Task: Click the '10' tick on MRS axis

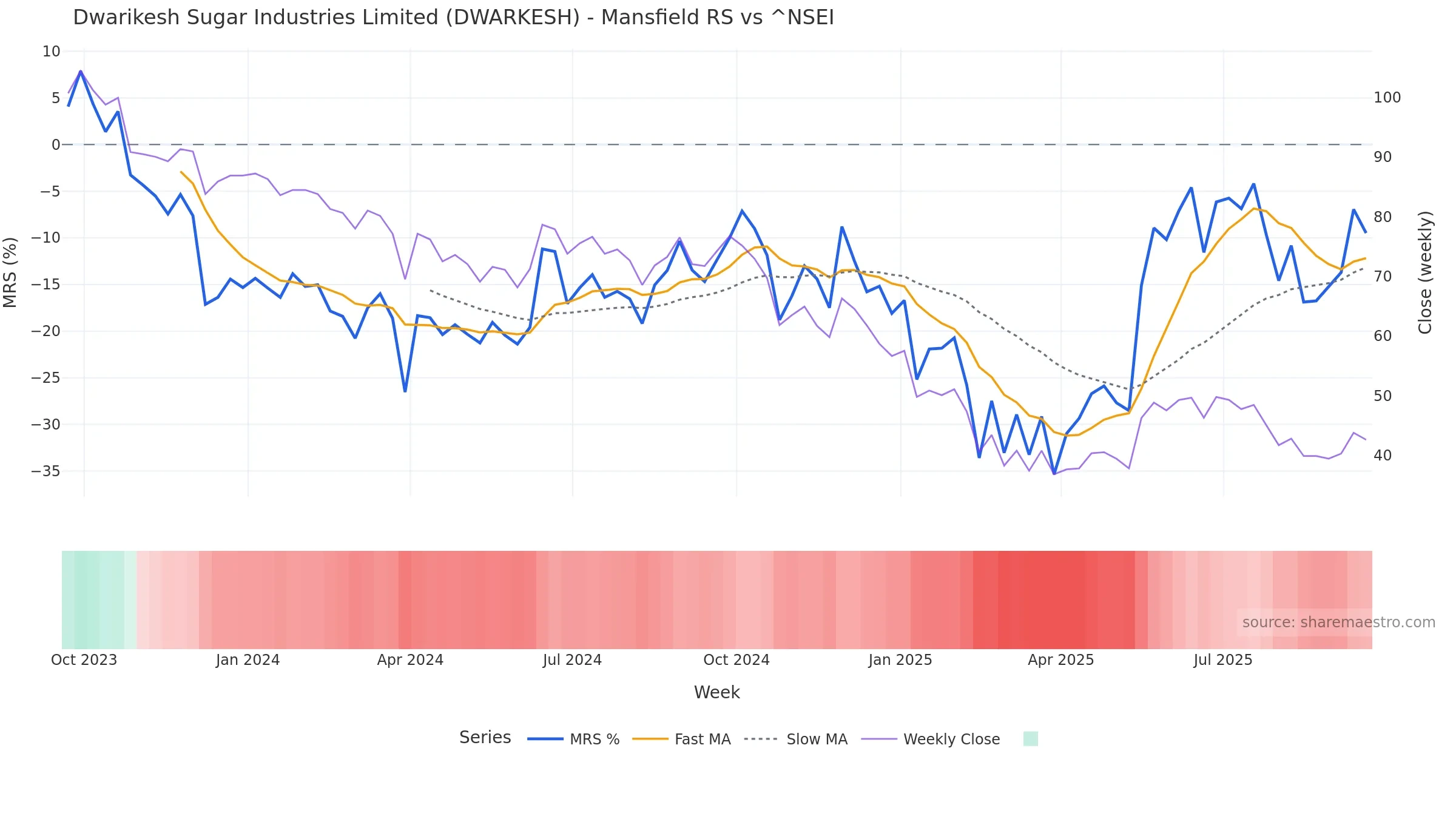Action: pos(52,52)
